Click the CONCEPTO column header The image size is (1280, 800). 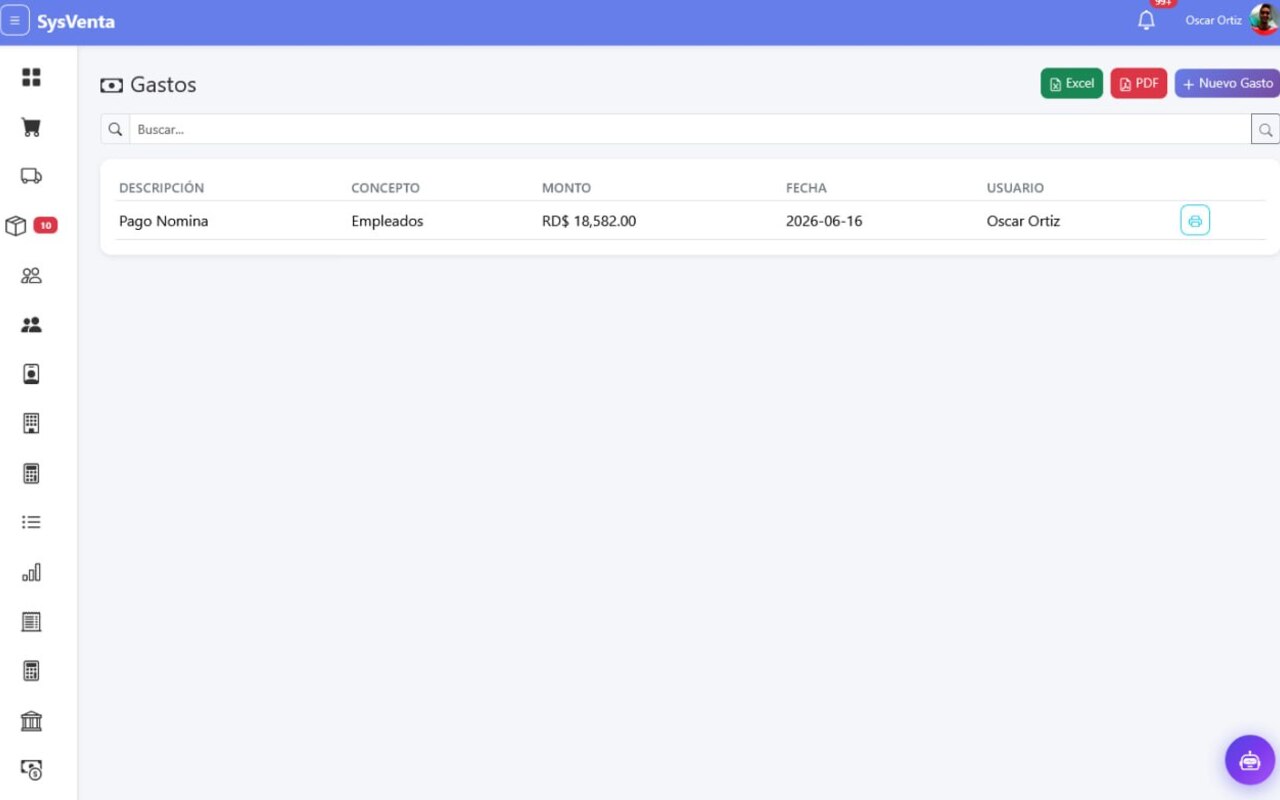pyautogui.click(x=385, y=188)
